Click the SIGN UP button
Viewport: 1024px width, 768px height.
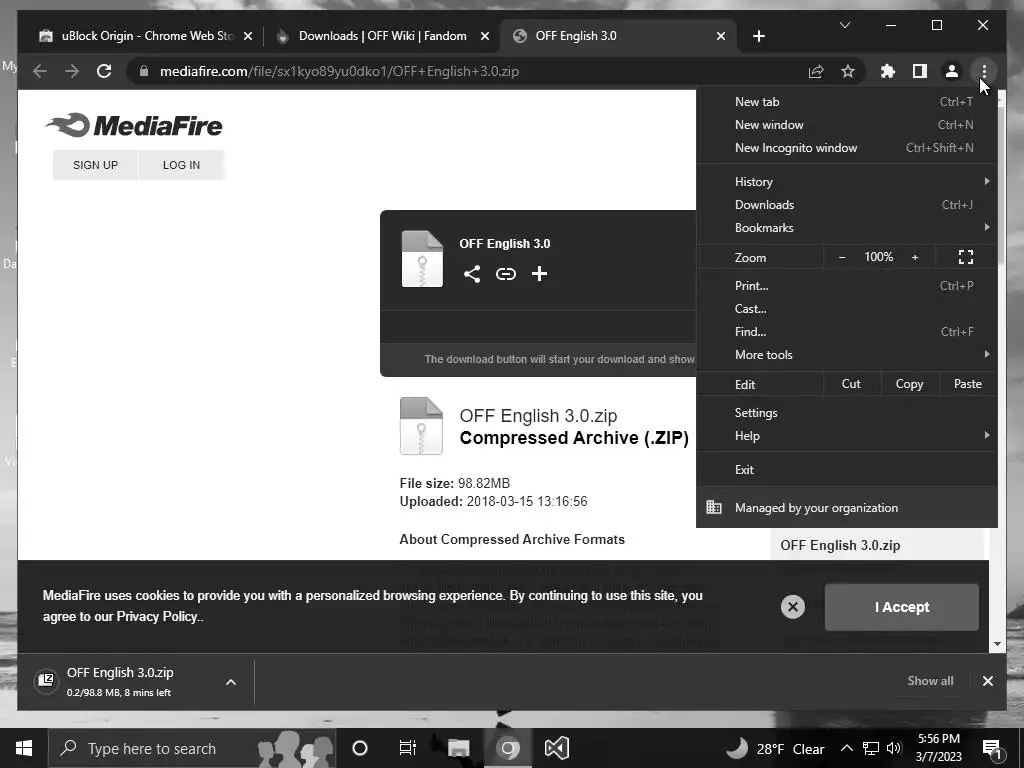point(95,165)
